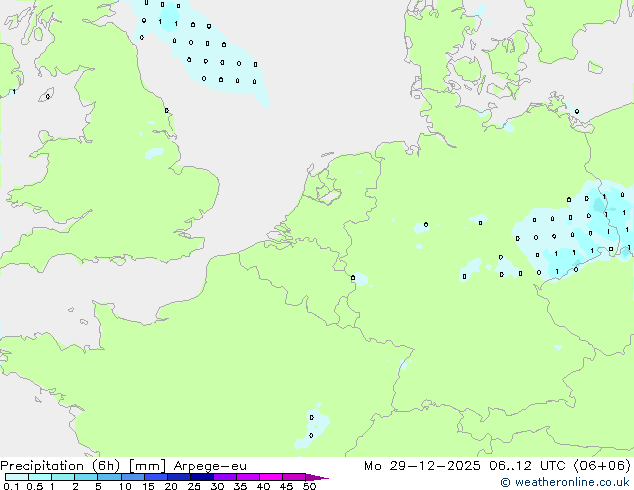Click the '50' legend scale label

pyautogui.click(x=309, y=486)
